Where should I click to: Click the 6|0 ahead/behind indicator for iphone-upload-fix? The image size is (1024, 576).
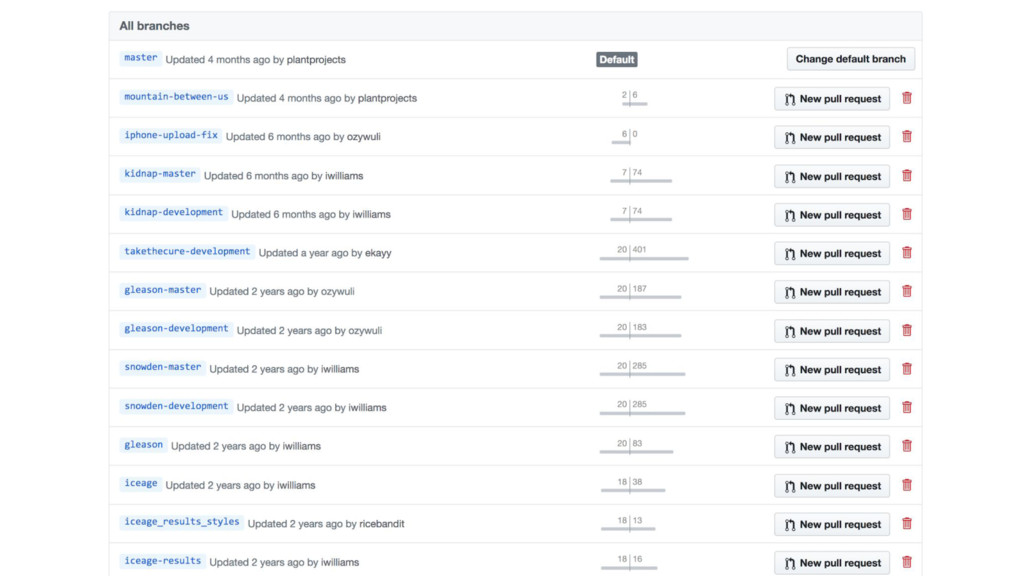(626, 136)
